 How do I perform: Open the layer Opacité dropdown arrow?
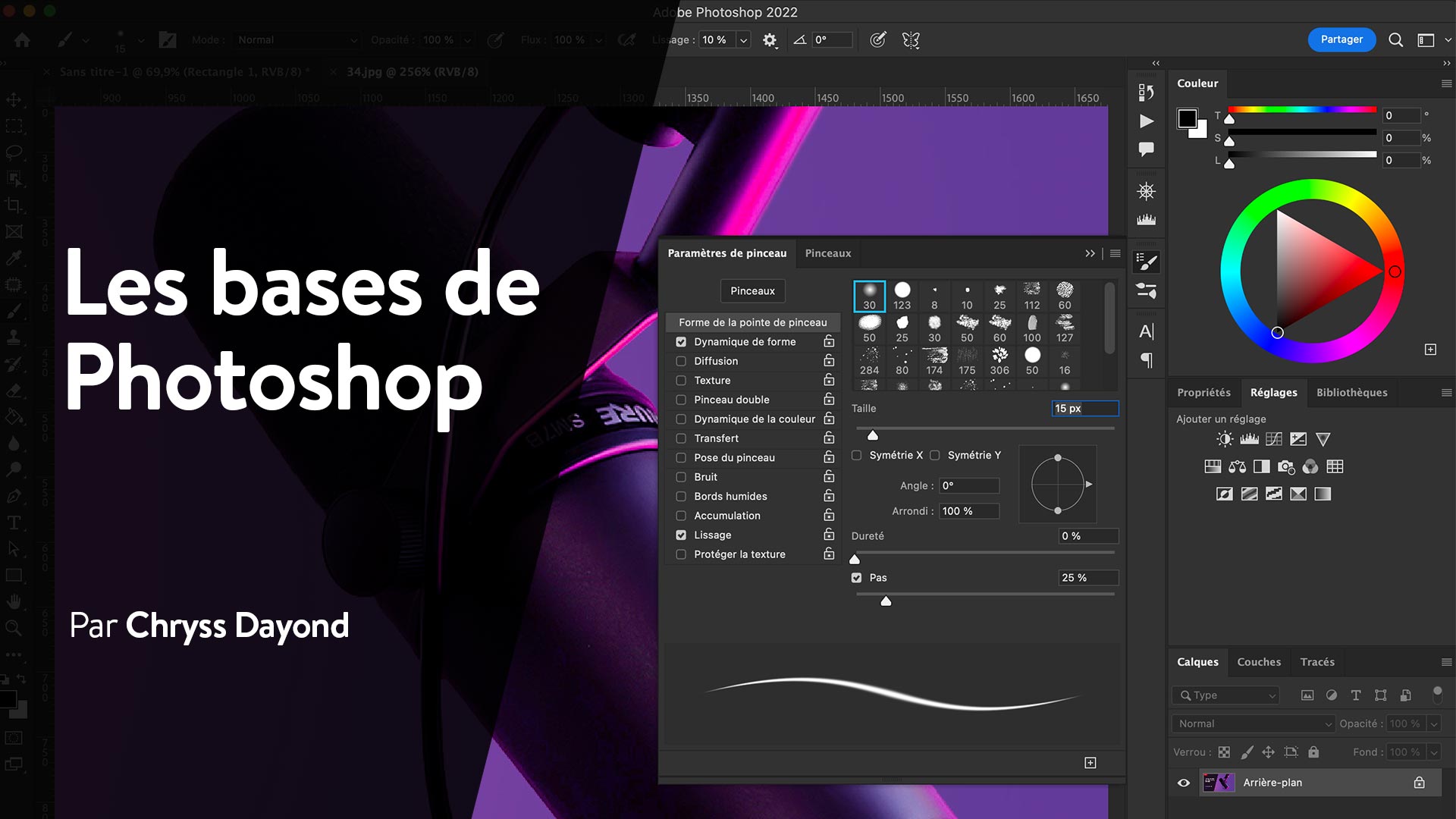pos(1434,724)
